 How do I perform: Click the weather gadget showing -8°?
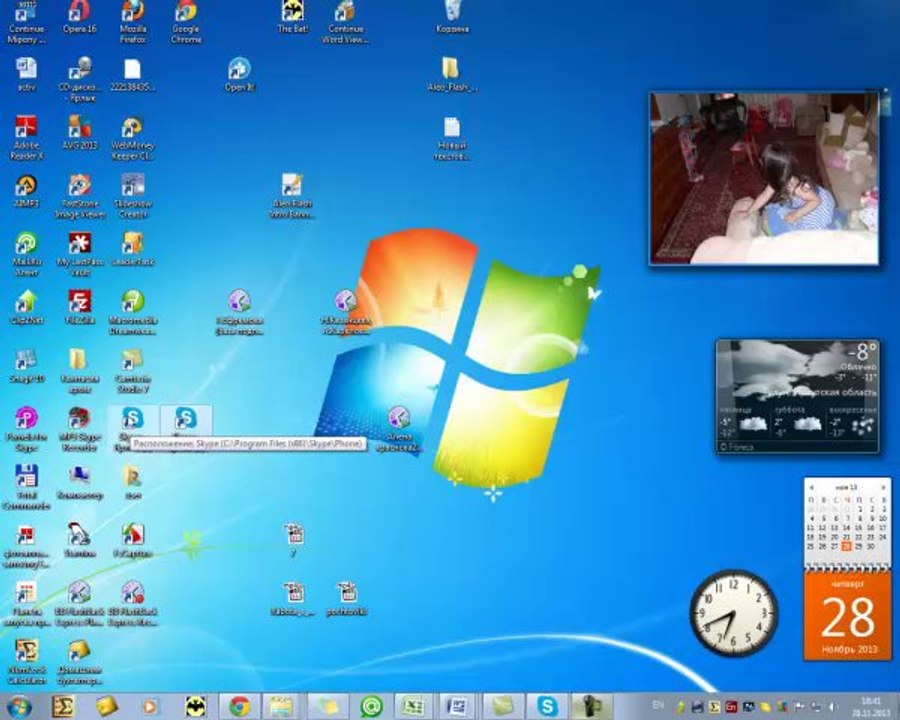[x=798, y=396]
